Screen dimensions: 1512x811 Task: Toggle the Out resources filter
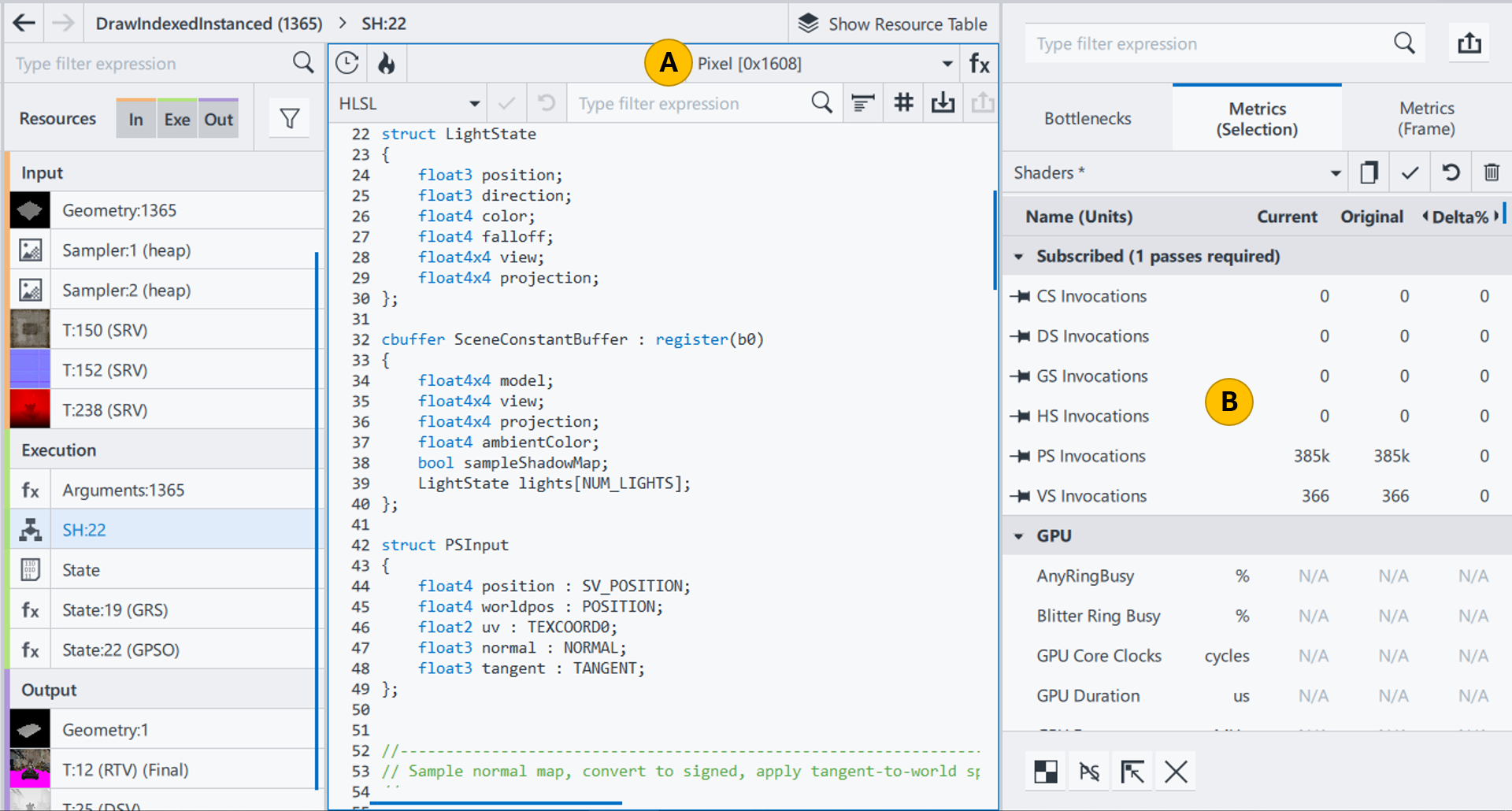click(x=219, y=120)
